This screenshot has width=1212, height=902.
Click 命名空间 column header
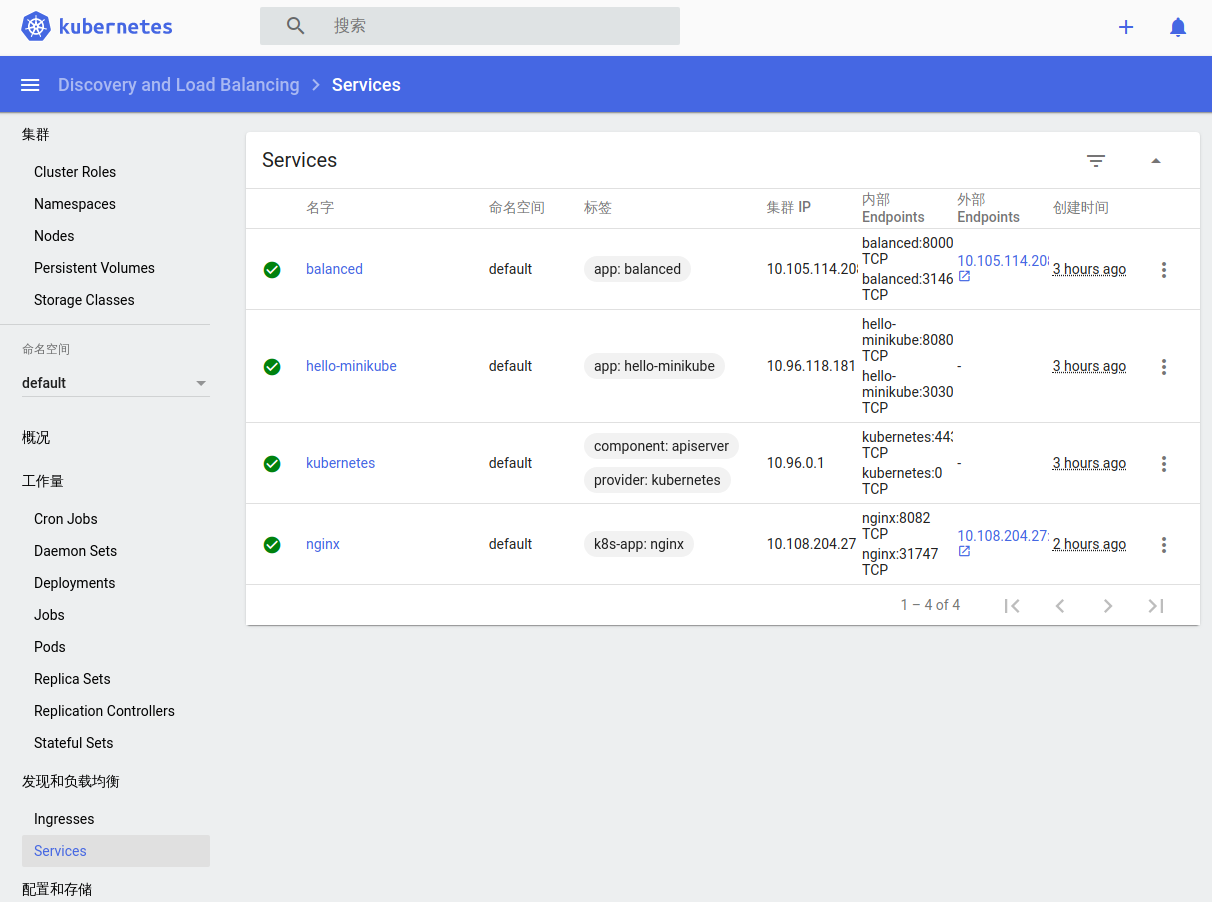coord(517,208)
